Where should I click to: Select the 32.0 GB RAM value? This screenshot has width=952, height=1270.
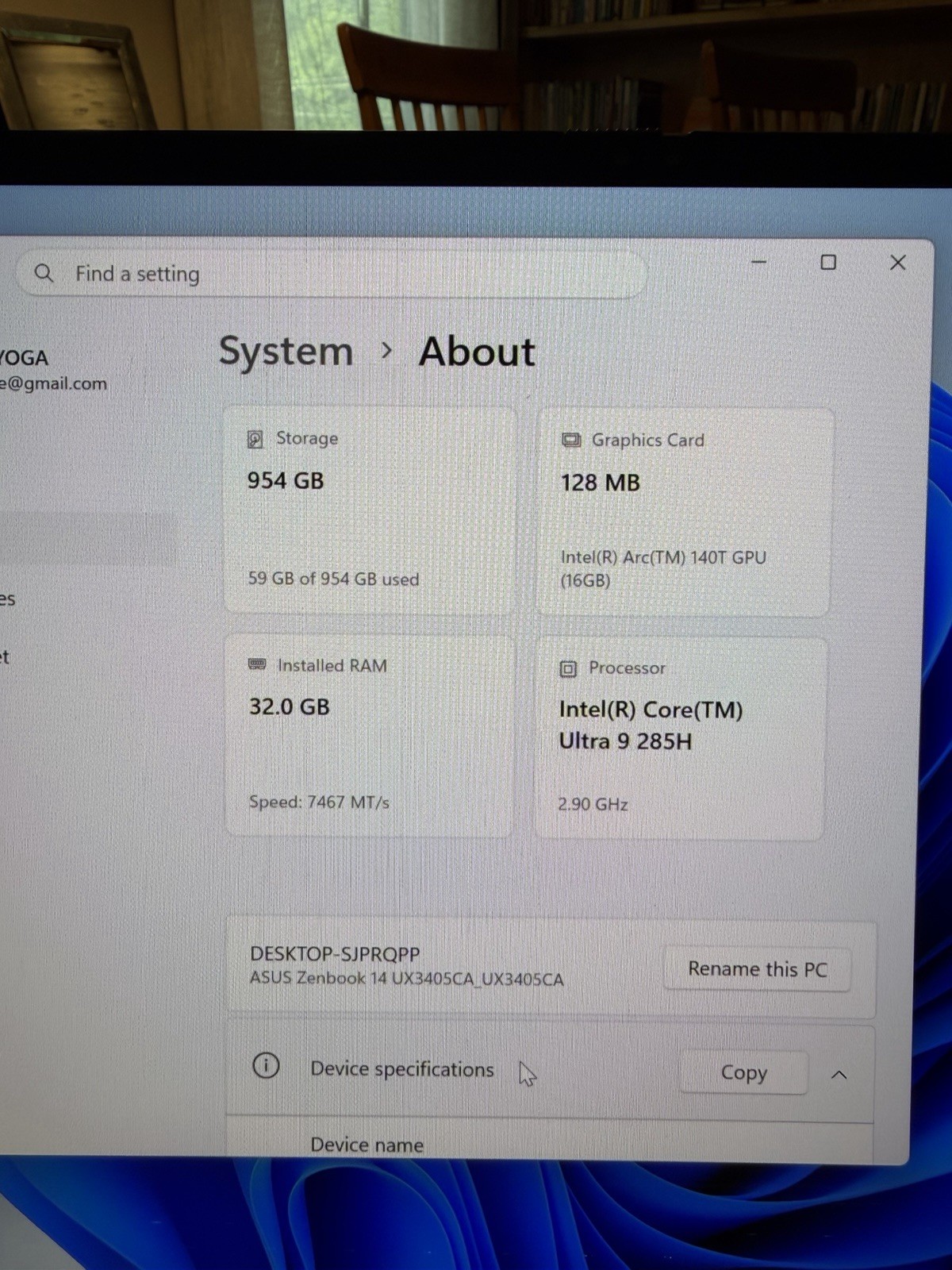click(289, 706)
